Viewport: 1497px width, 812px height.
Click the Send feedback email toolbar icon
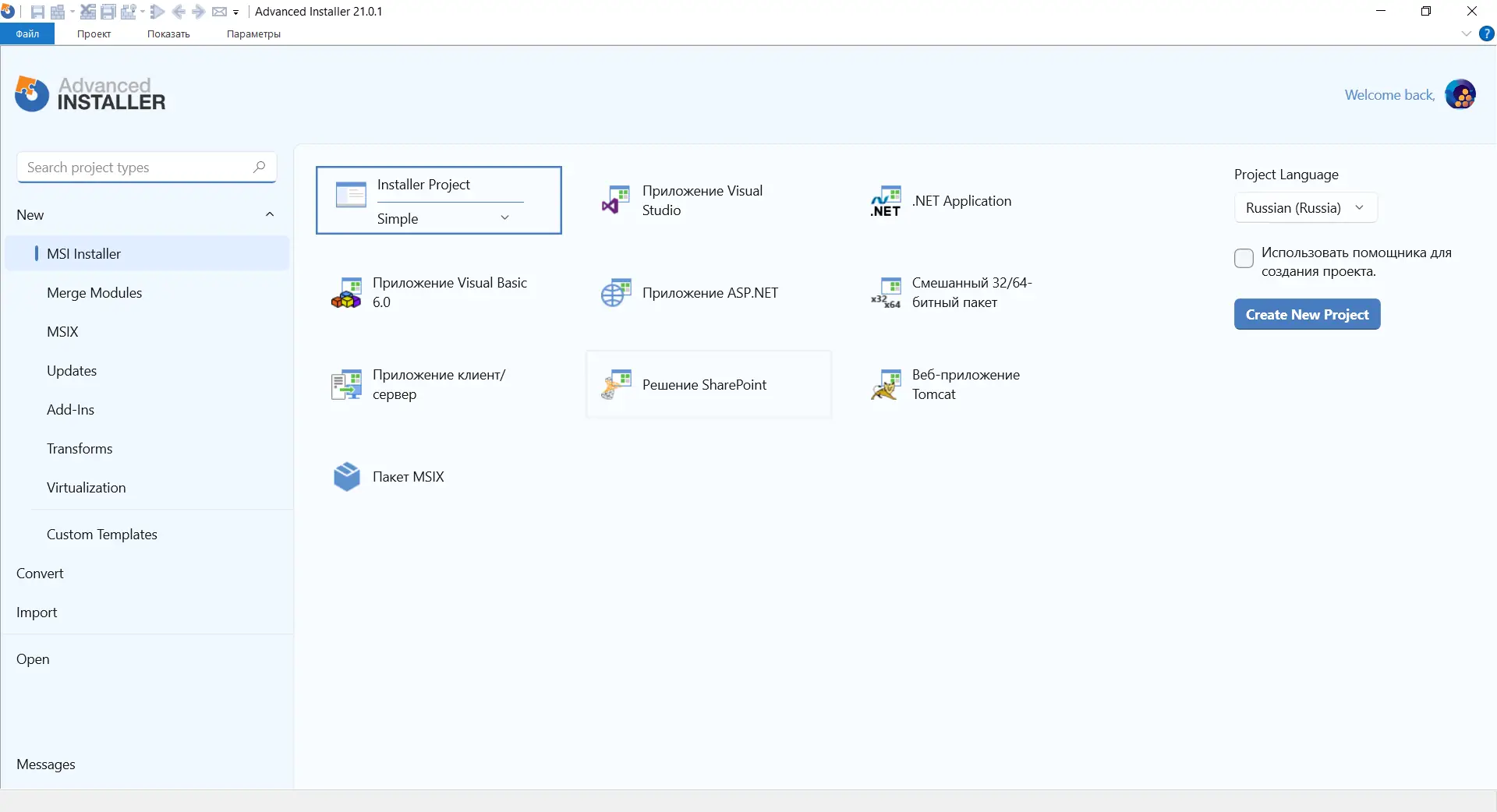click(x=221, y=11)
